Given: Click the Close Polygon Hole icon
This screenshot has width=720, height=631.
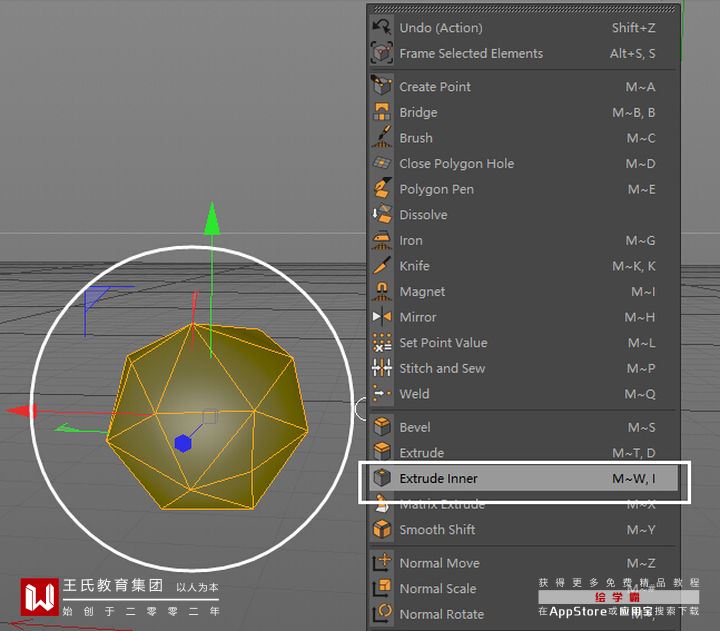Looking at the screenshot, I should 382,163.
